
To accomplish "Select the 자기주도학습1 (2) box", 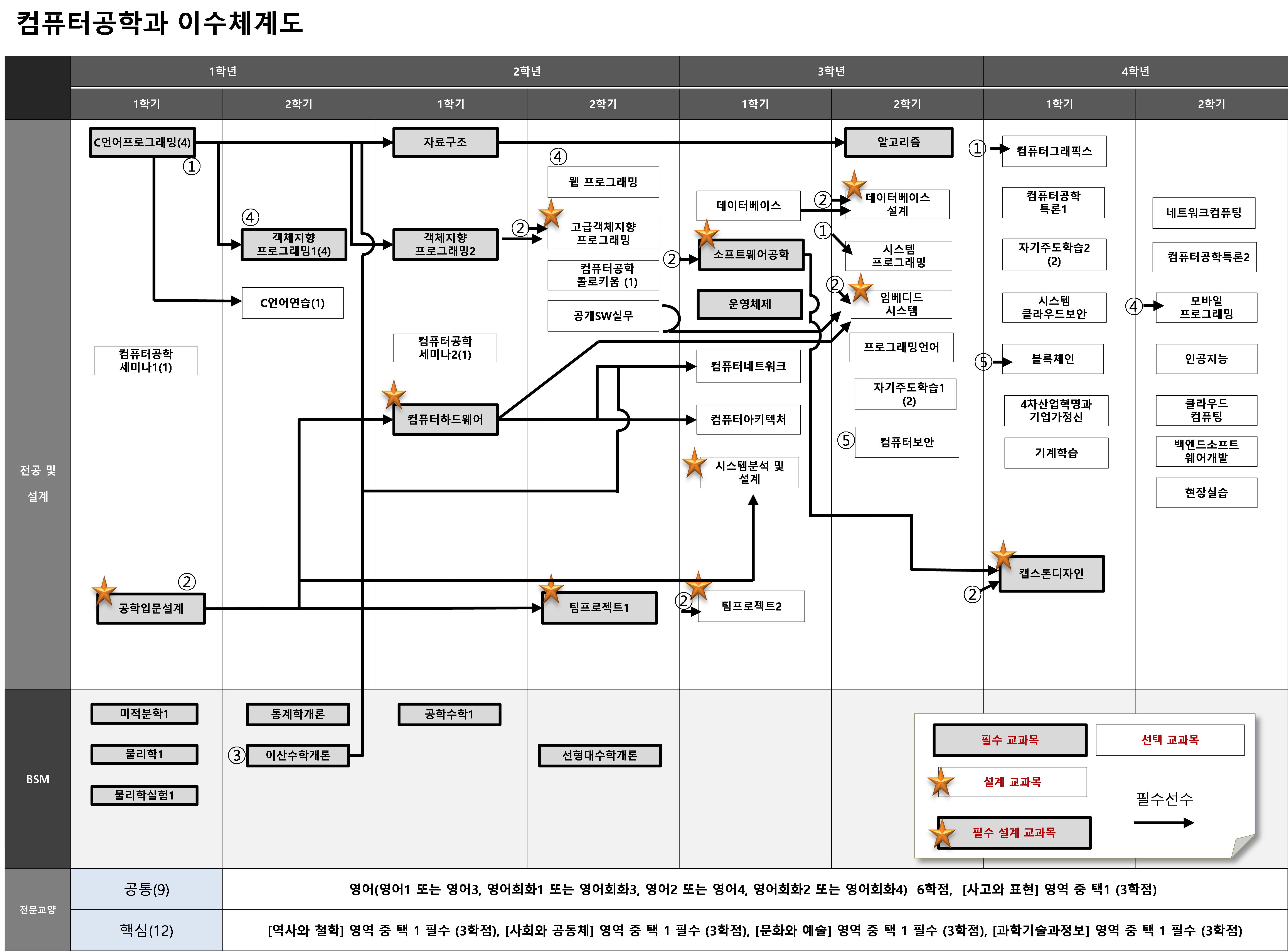I will click(905, 394).
